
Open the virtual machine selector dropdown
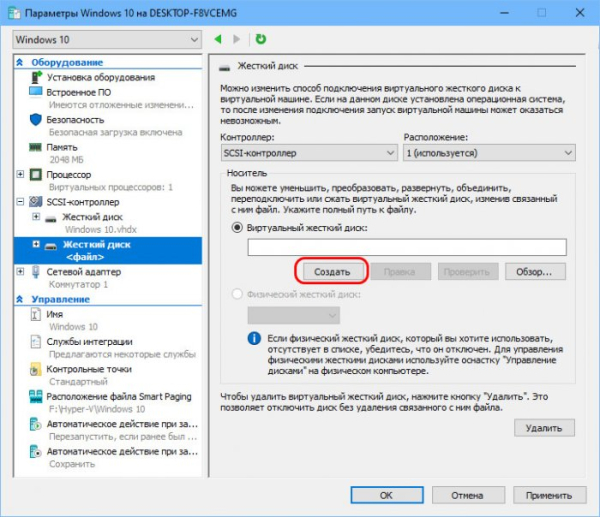(106, 39)
